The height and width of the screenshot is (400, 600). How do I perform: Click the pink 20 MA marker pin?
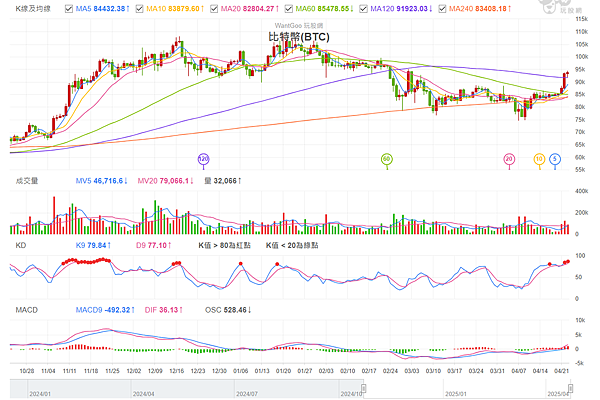point(509,159)
